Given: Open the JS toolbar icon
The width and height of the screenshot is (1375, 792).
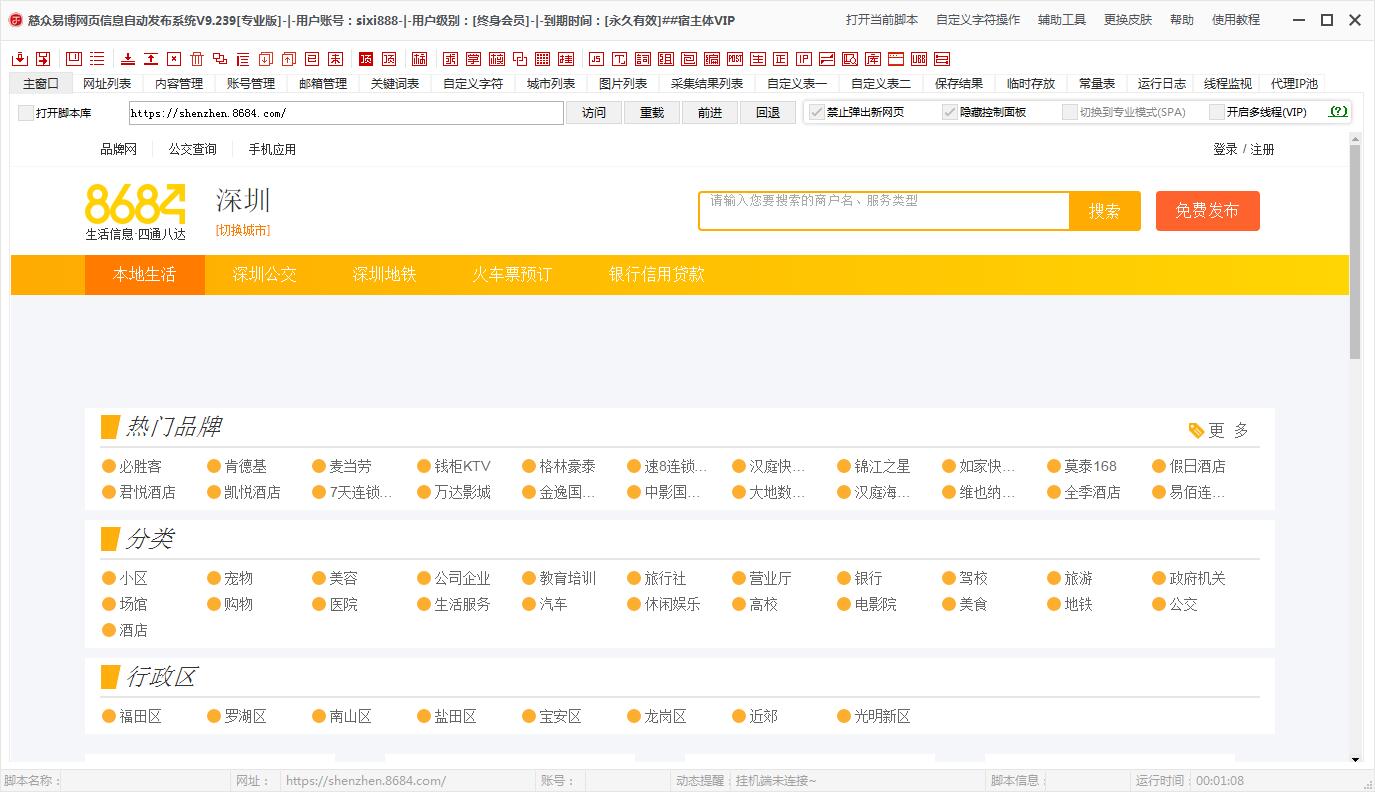Looking at the screenshot, I should [x=596, y=59].
